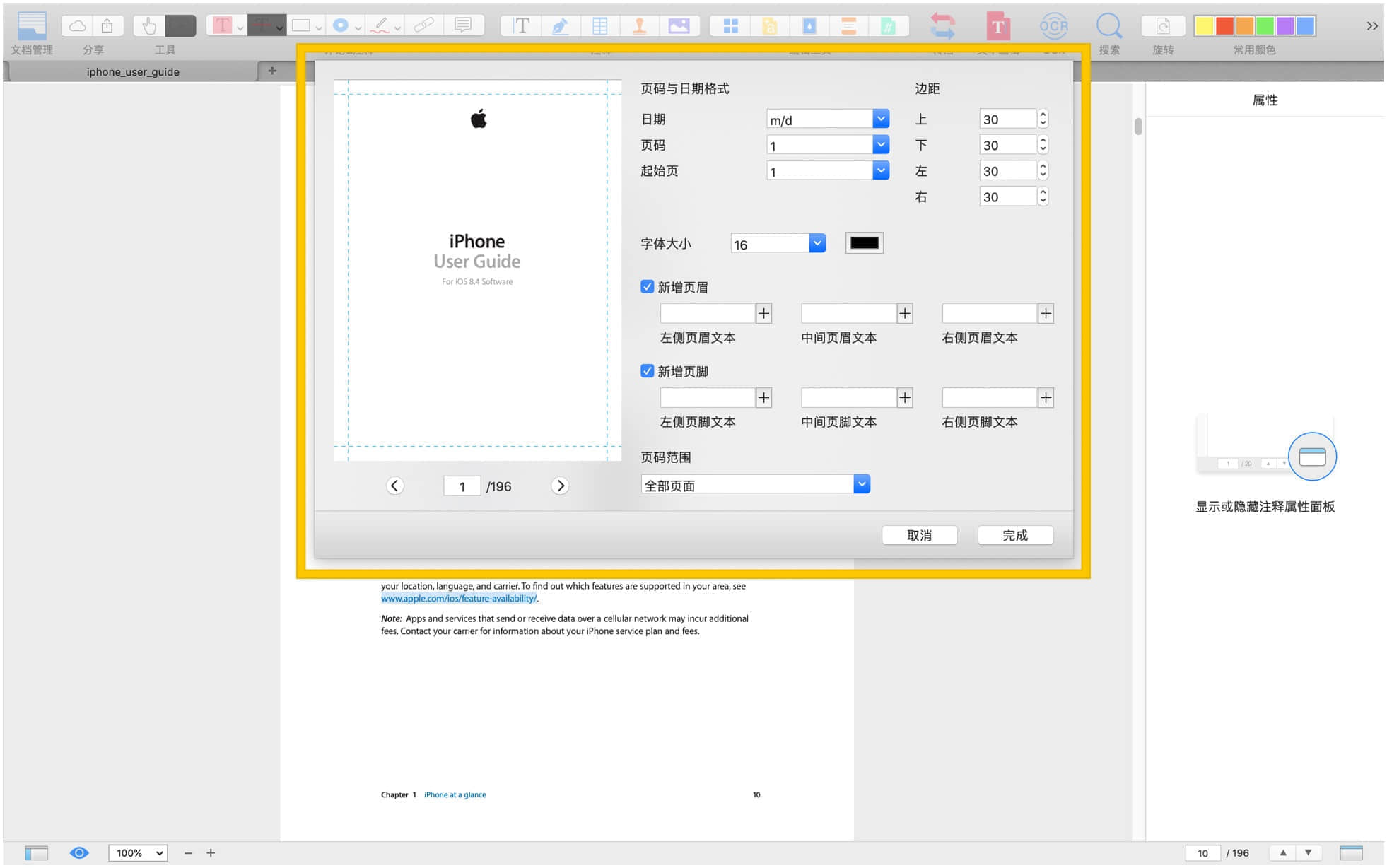Viewport: 1387px width, 868px height.
Task: Select the pink text highlight tool
Action: (222, 25)
